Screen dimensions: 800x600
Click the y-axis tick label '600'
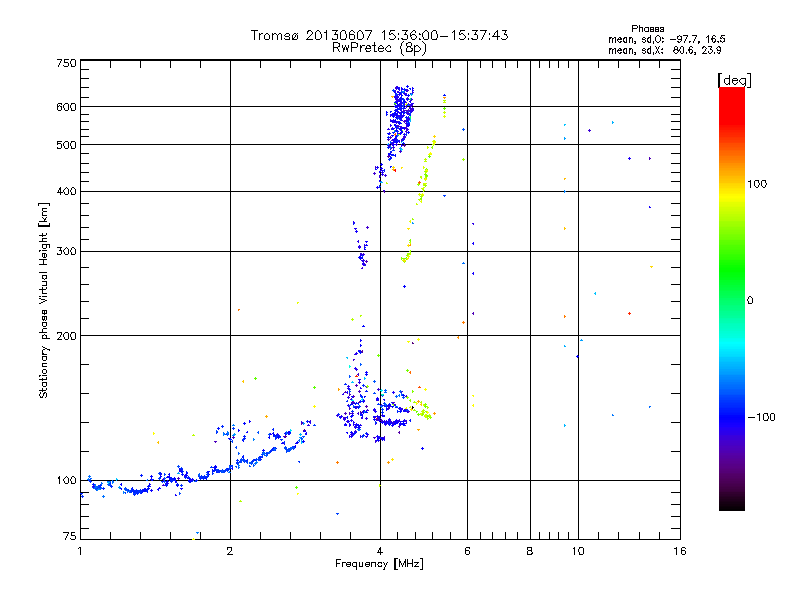[x=66, y=107]
